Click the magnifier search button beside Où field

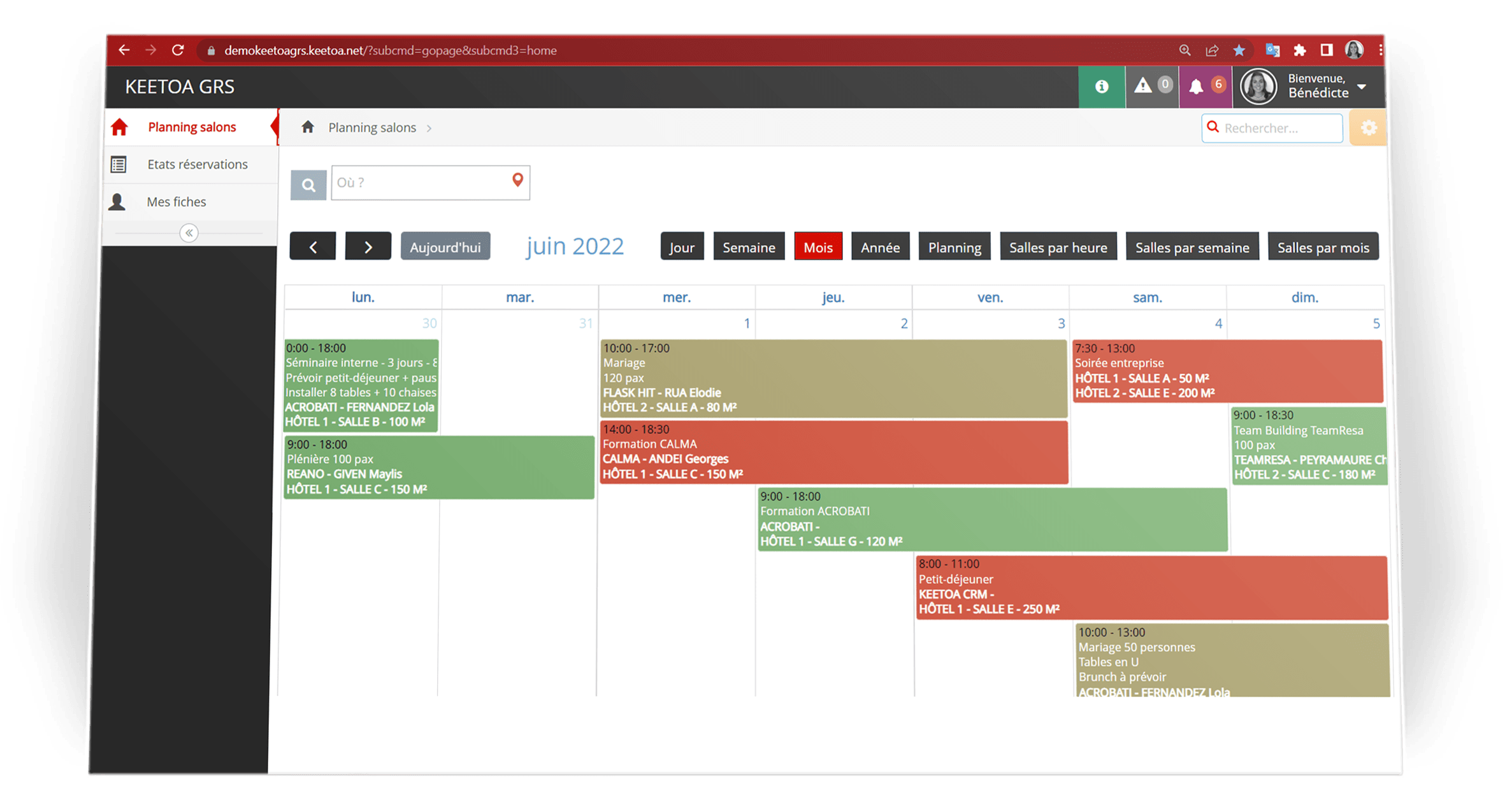click(x=308, y=185)
